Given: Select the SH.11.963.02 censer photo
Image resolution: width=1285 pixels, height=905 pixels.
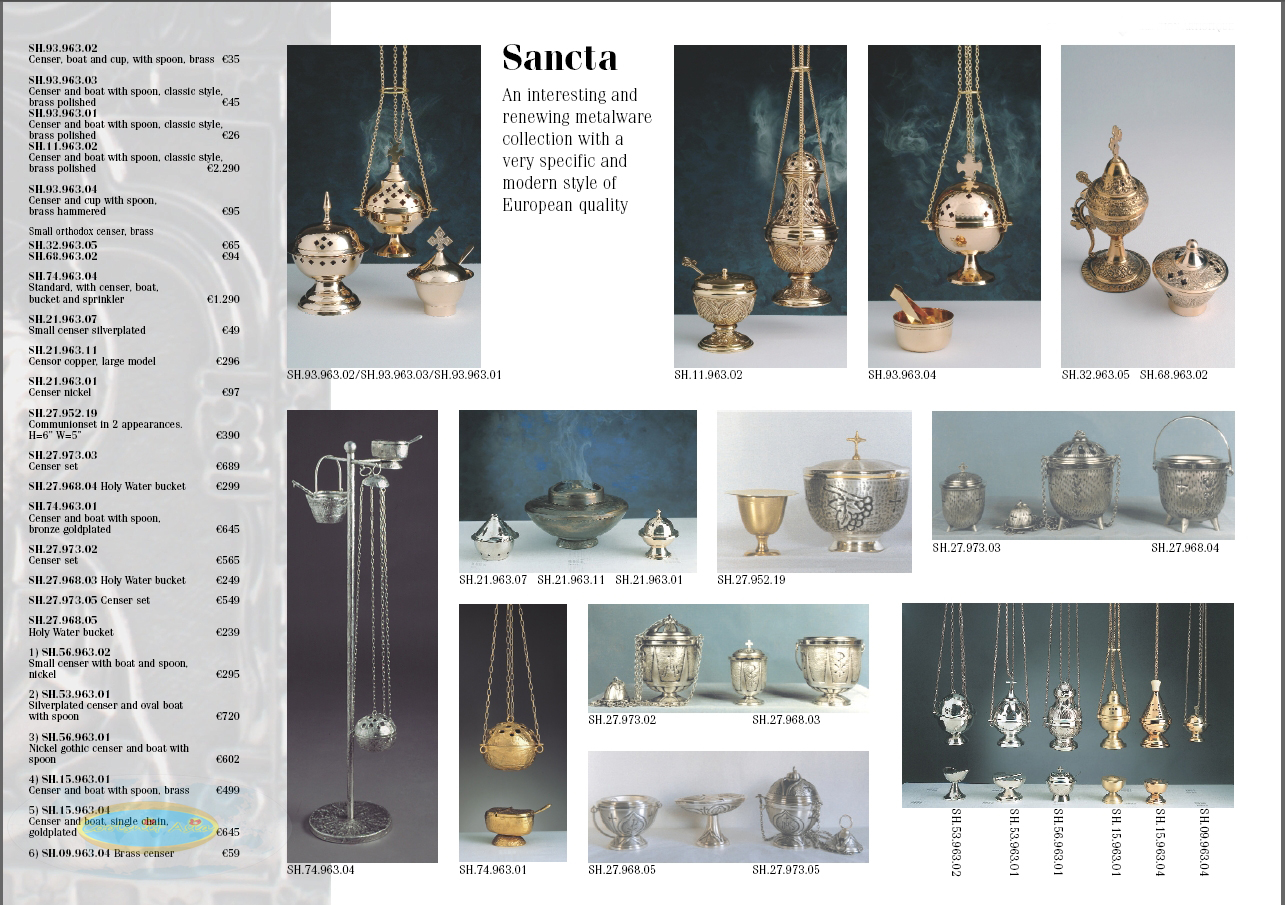Looking at the screenshot, I should click(760, 206).
